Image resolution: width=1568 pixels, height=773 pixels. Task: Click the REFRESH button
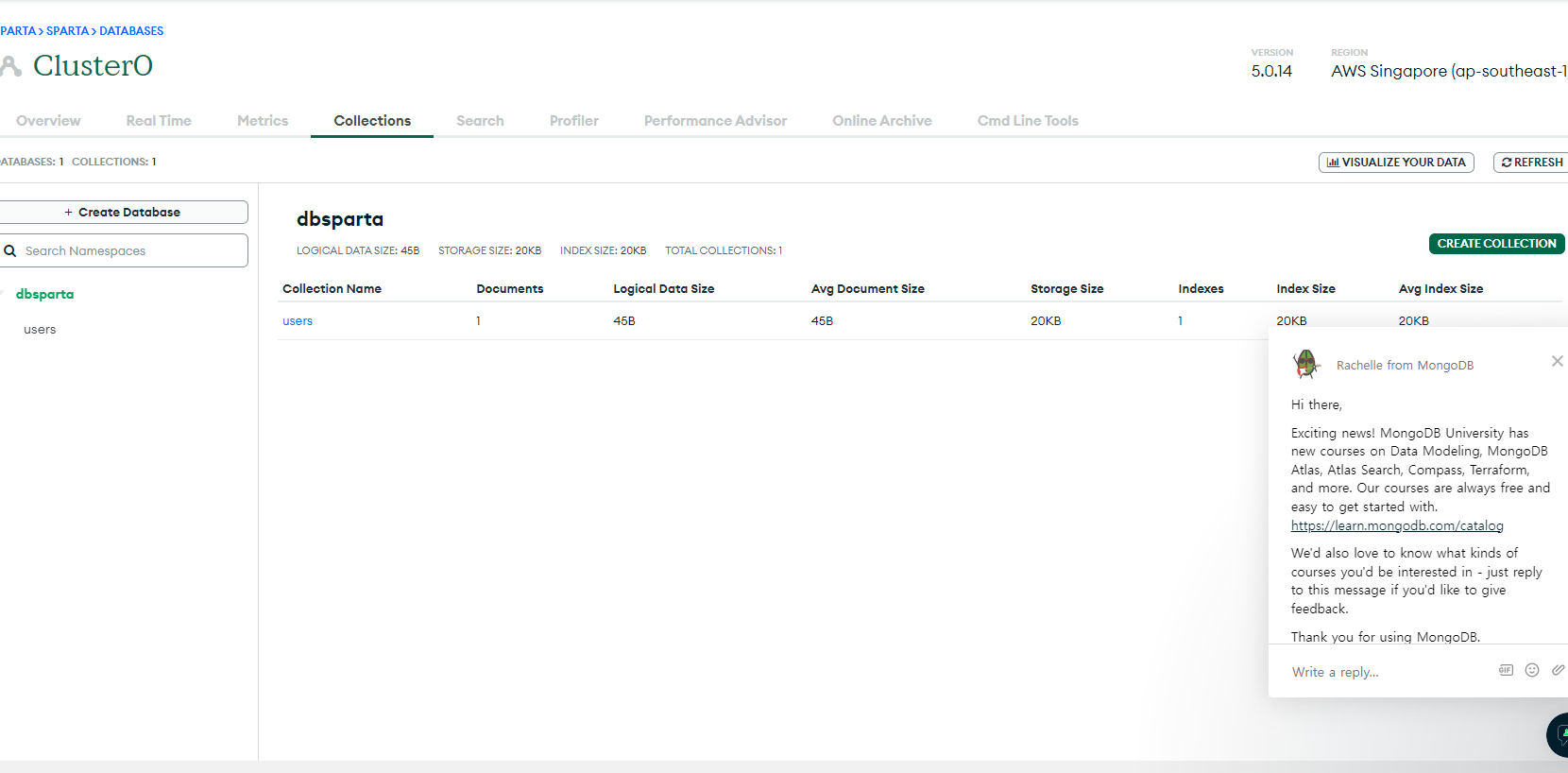pyautogui.click(x=1531, y=163)
